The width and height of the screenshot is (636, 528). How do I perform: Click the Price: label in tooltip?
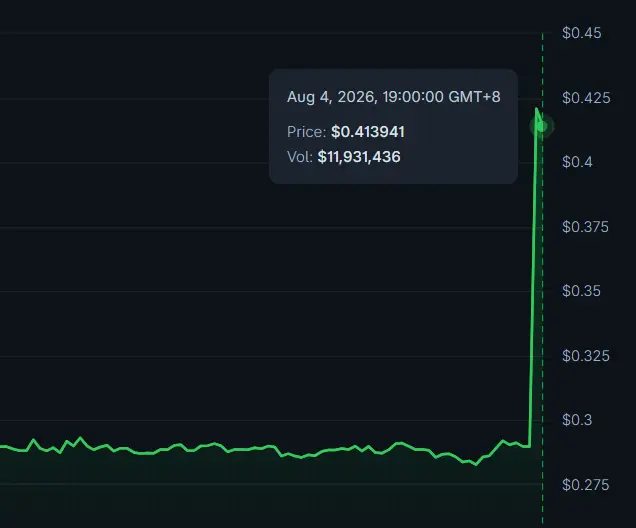tap(307, 132)
